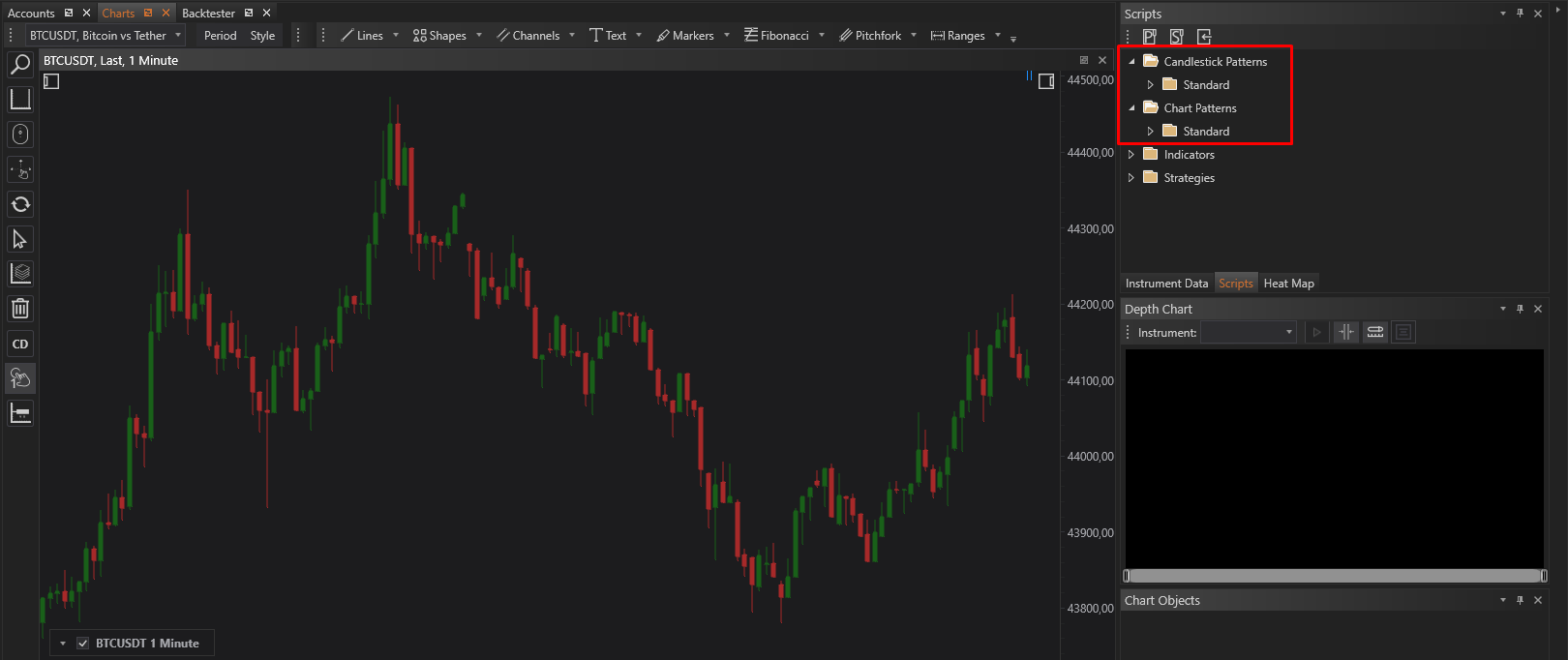The width and height of the screenshot is (1568, 660).
Task: Click the CD tool button
Action: 20,344
